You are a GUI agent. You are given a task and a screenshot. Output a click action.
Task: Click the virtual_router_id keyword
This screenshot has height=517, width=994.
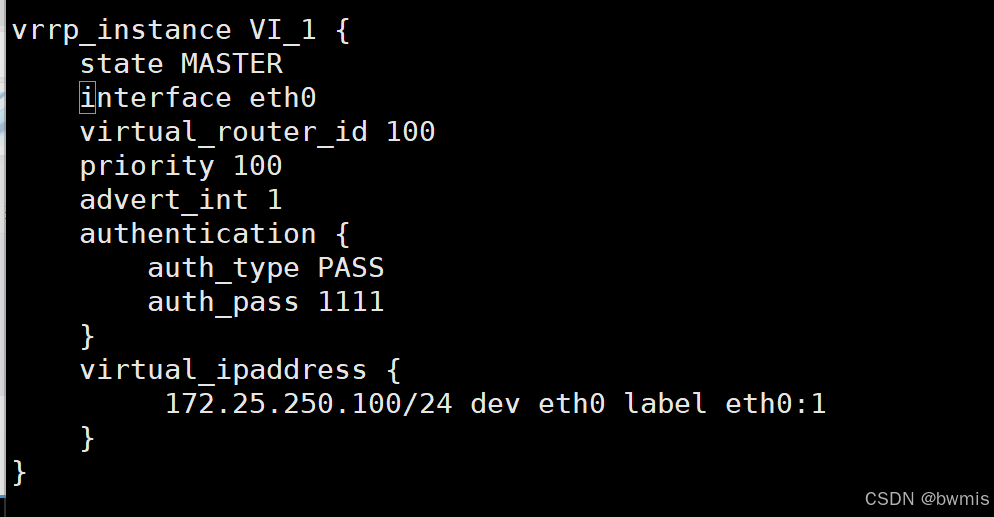224,132
